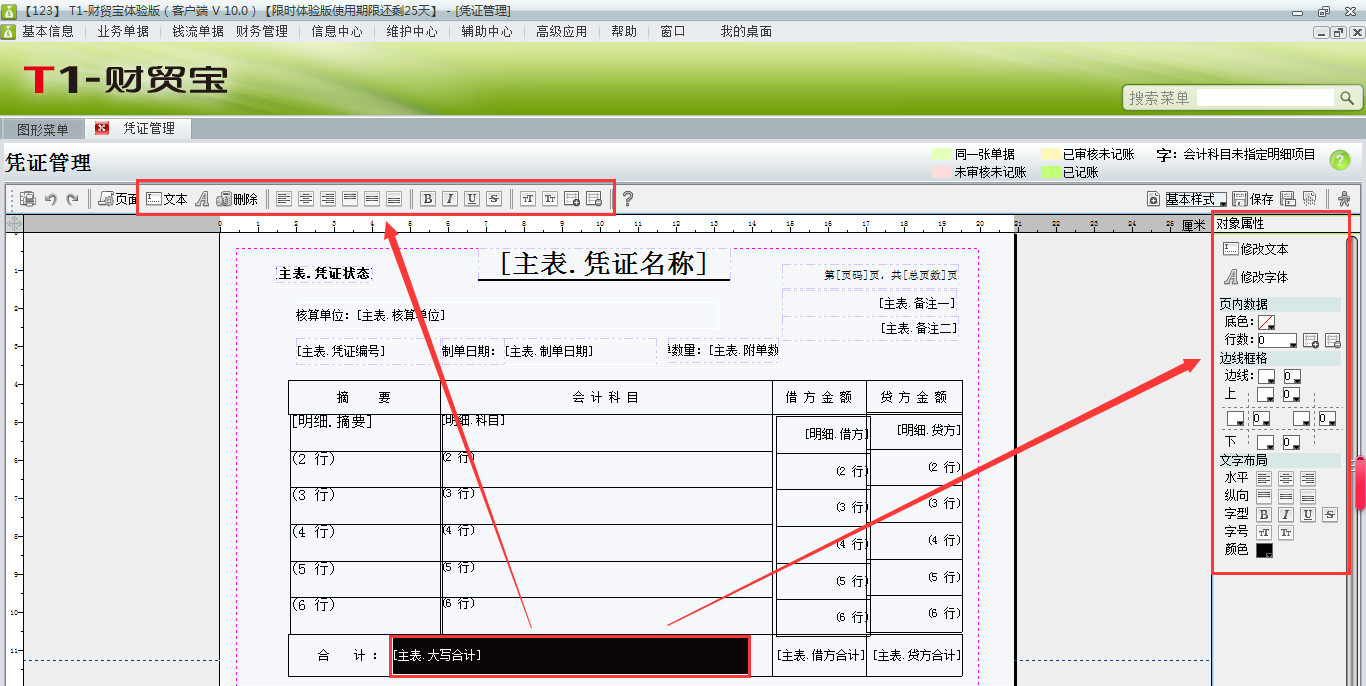
Task: Decrease font size in top toolbar
Action: pyautogui.click(x=550, y=199)
